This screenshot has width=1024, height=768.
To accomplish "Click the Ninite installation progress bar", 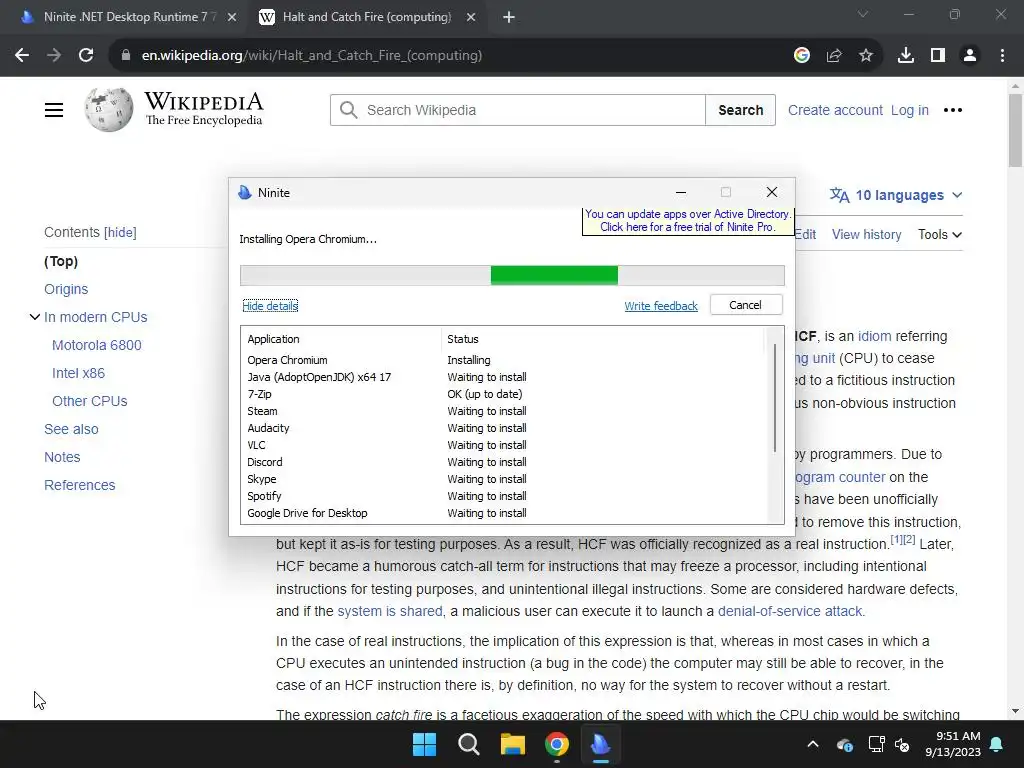I will pos(512,276).
